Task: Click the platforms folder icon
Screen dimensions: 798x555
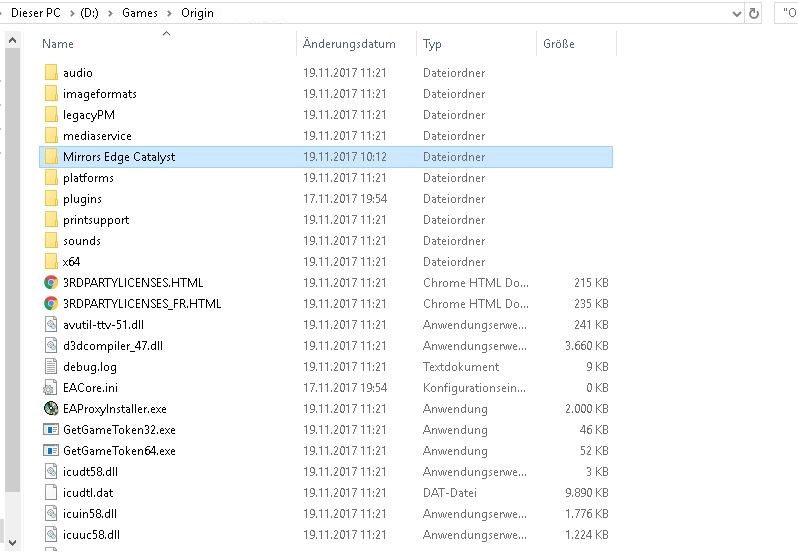Action: 51,178
